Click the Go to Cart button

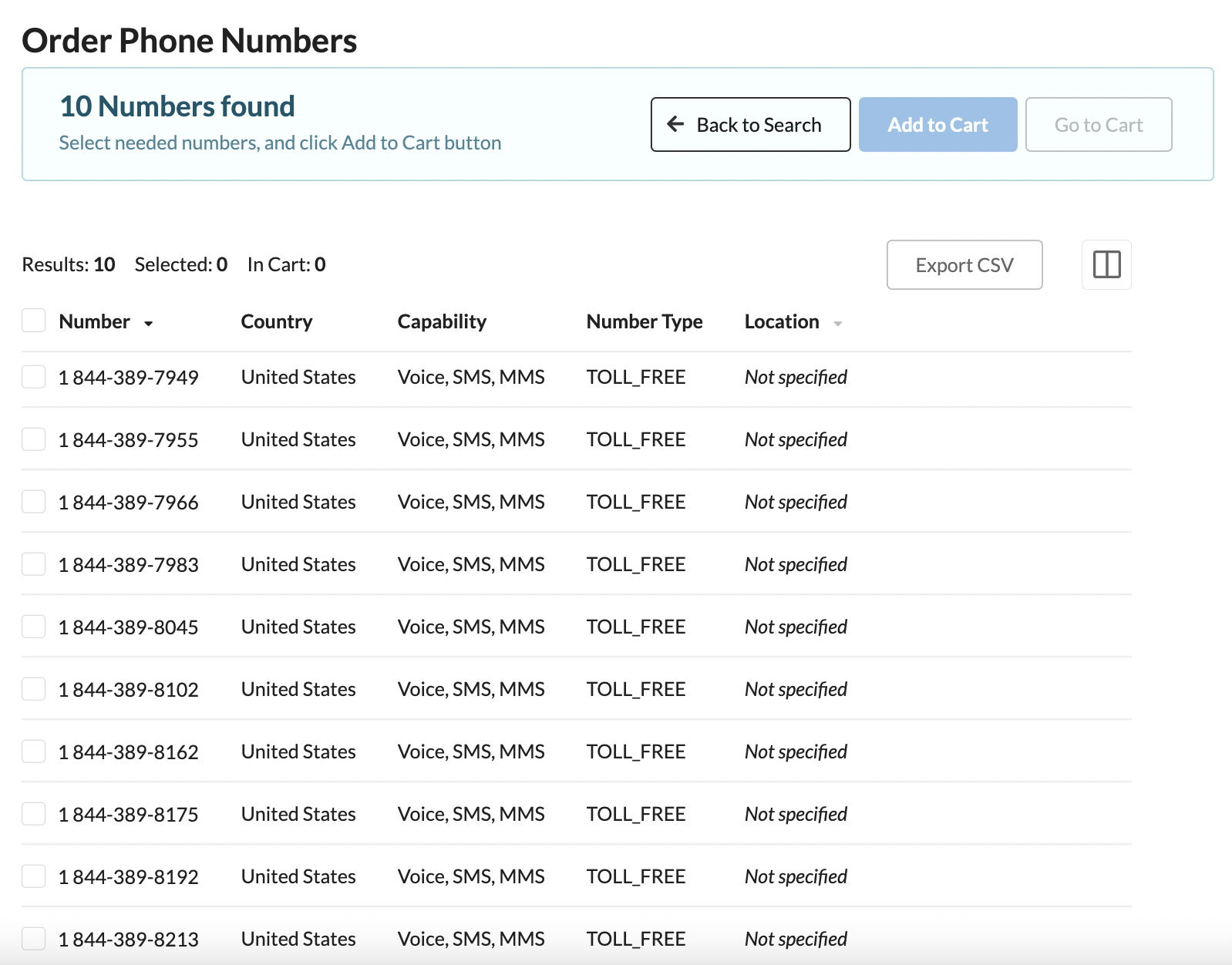point(1099,124)
